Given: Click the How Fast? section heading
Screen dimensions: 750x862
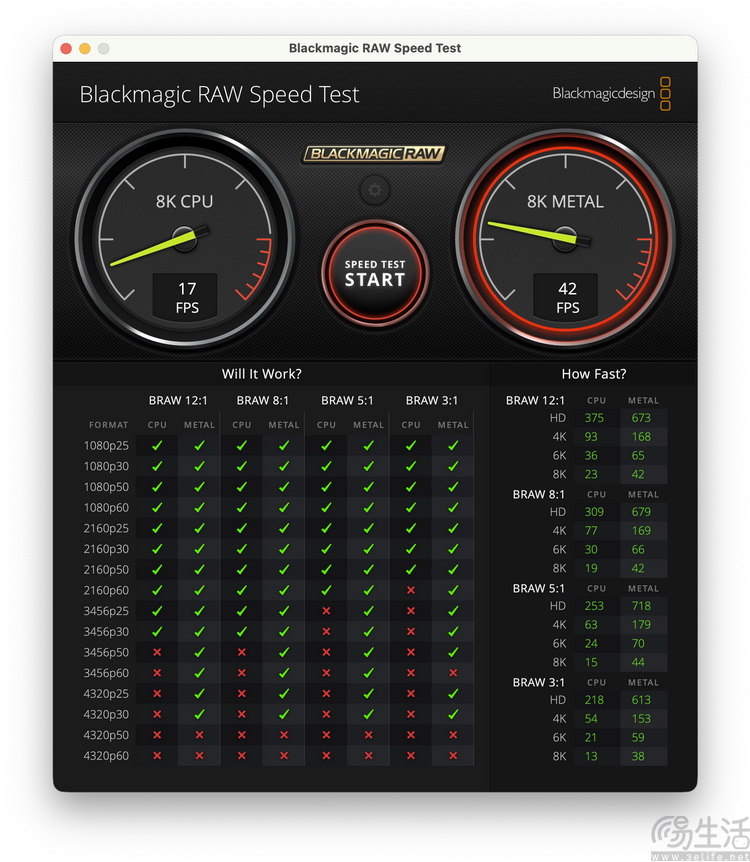Looking at the screenshot, I should (594, 374).
